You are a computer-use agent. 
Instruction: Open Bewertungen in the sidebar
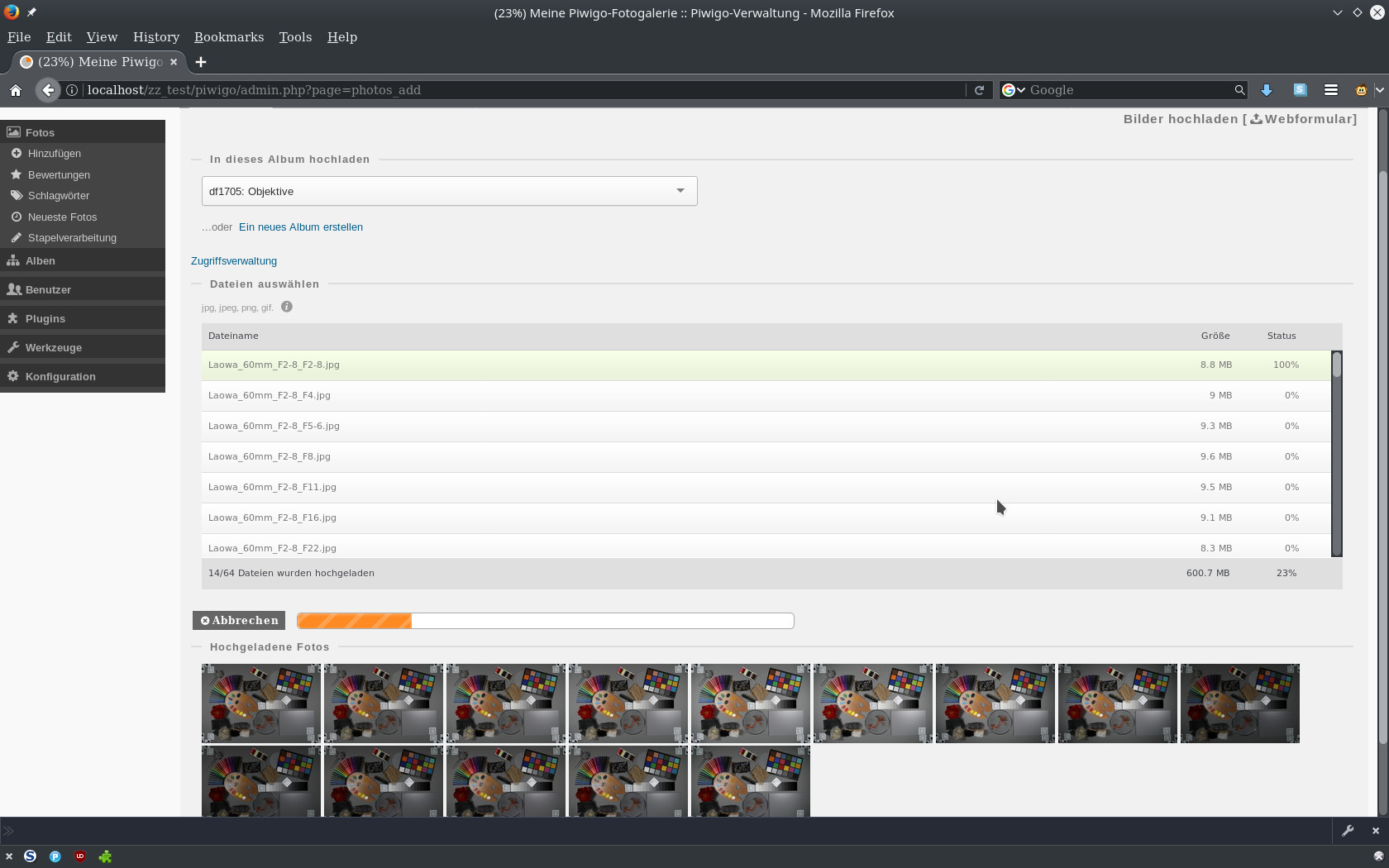(59, 175)
